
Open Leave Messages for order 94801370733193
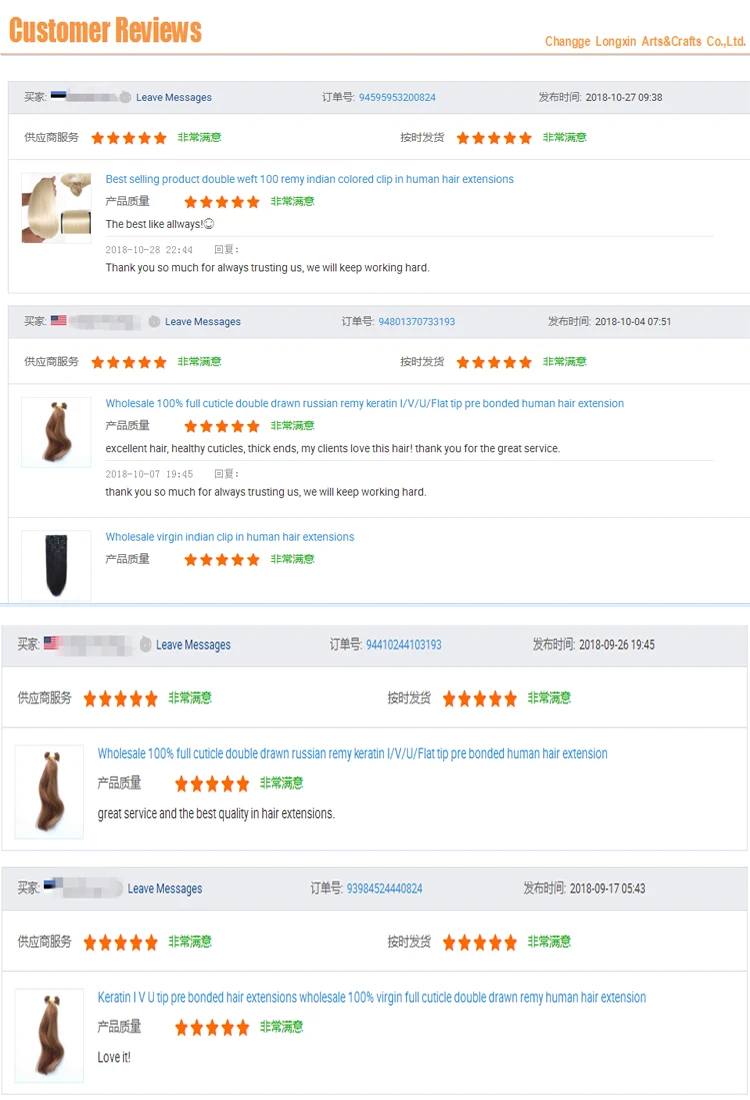tap(203, 322)
